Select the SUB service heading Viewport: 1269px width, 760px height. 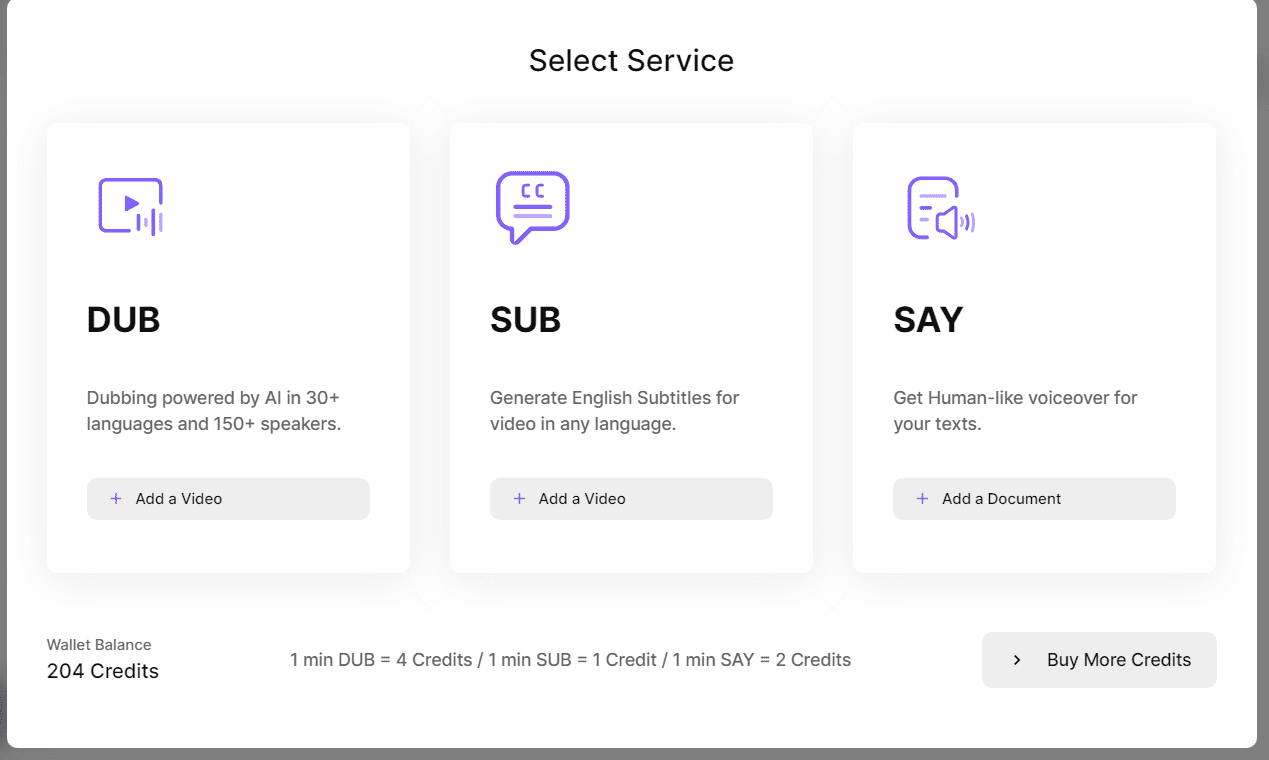pyautogui.click(x=526, y=320)
